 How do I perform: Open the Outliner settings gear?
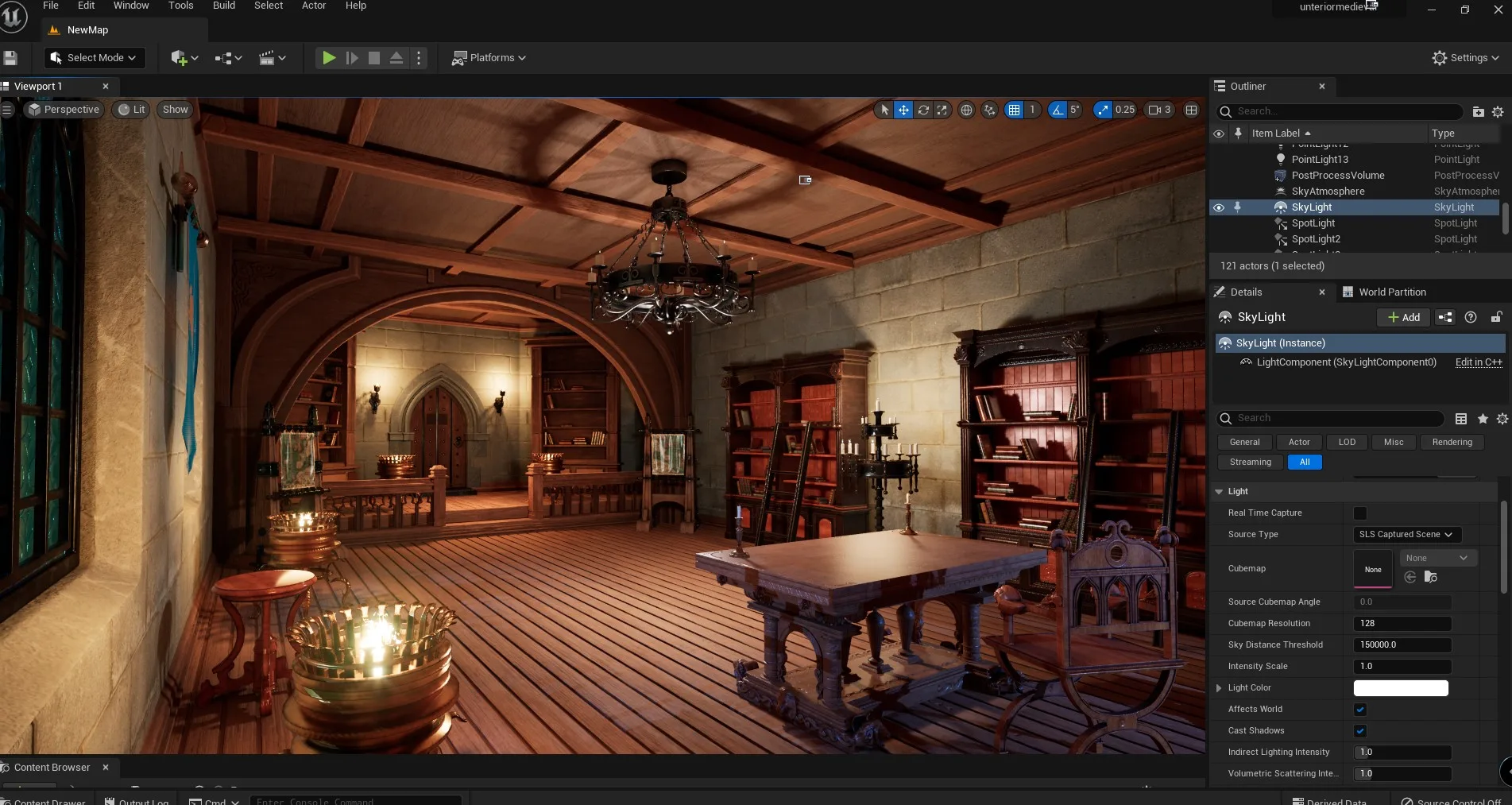[x=1498, y=112]
